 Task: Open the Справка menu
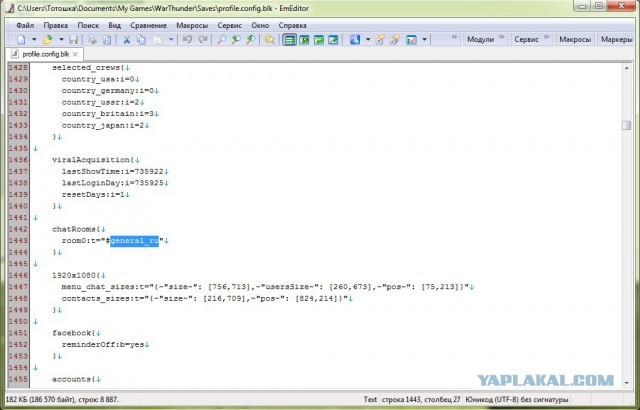point(292,25)
